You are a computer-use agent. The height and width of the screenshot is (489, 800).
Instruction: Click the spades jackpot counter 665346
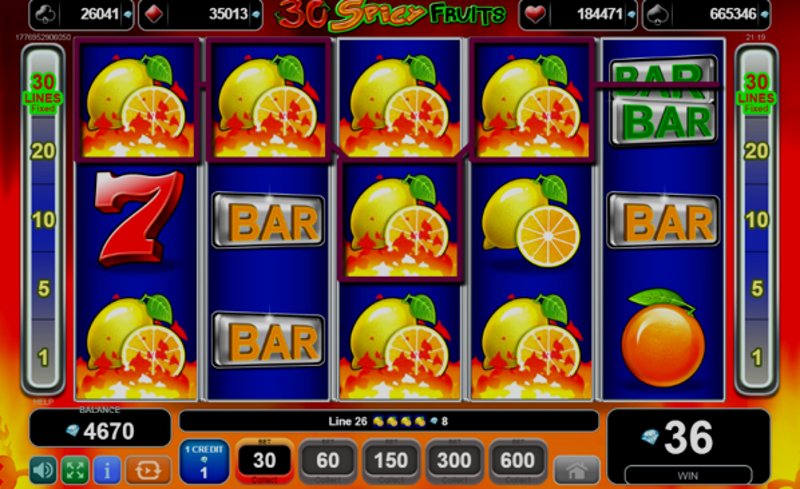(707, 14)
